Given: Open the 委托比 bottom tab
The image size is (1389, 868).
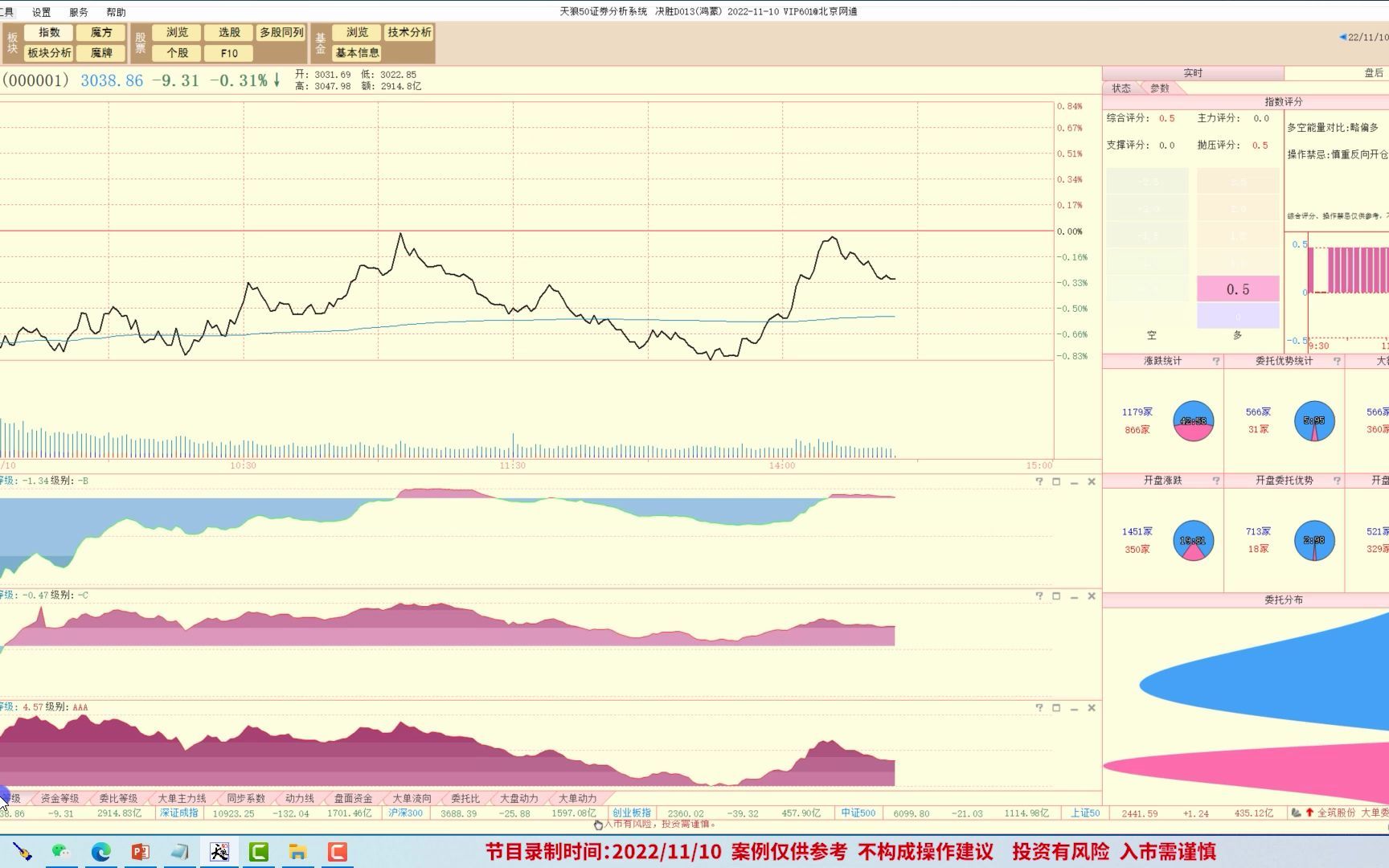Looking at the screenshot, I should pyautogui.click(x=465, y=798).
